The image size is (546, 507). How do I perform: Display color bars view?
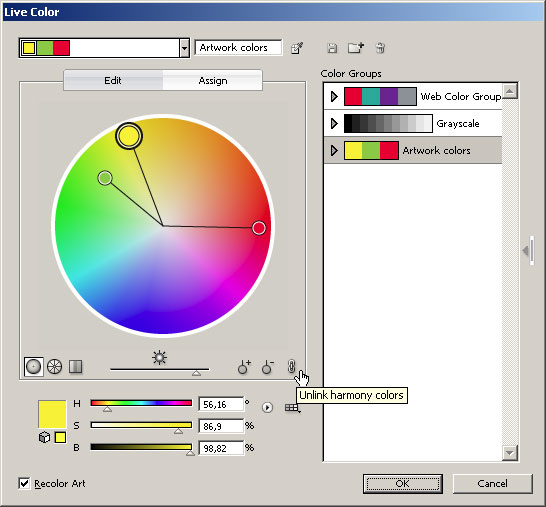click(75, 367)
